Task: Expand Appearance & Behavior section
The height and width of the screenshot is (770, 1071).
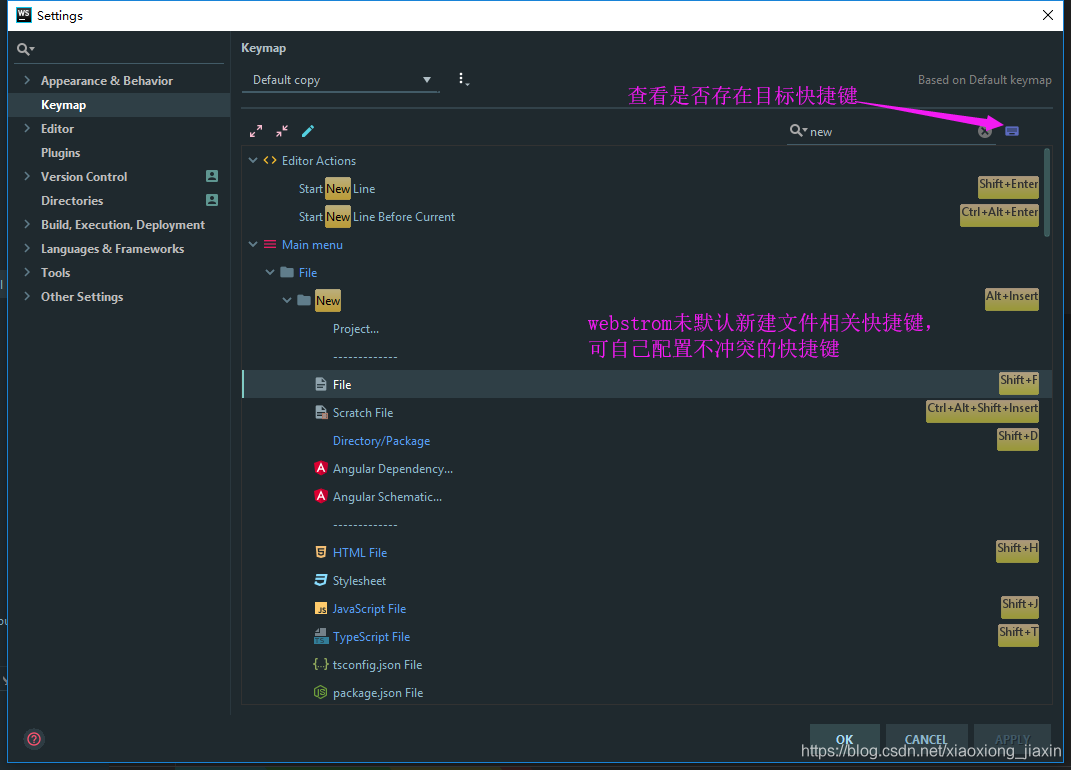Action: click(x=27, y=80)
